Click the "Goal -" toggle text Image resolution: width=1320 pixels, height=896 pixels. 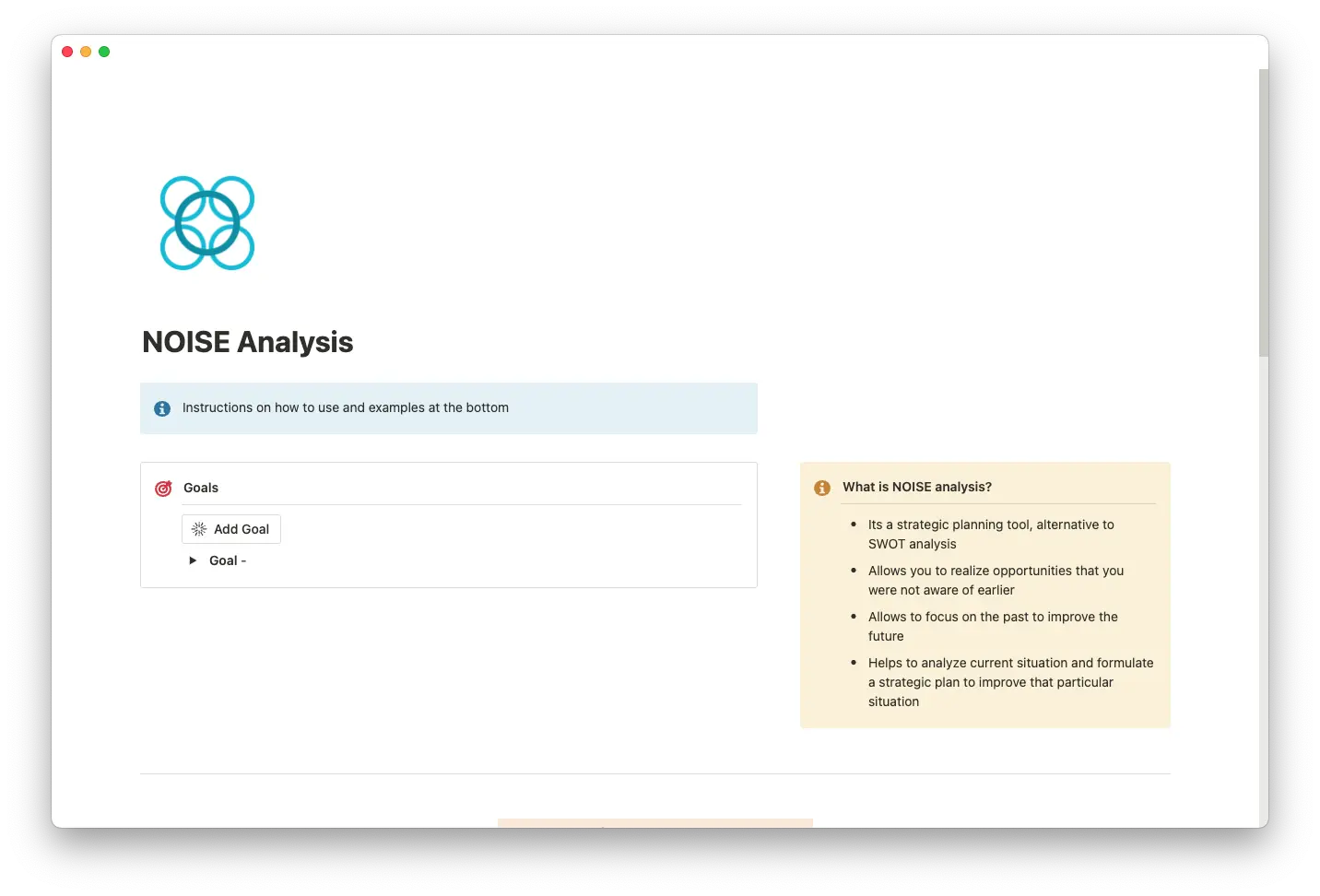(x=228, y=560)
